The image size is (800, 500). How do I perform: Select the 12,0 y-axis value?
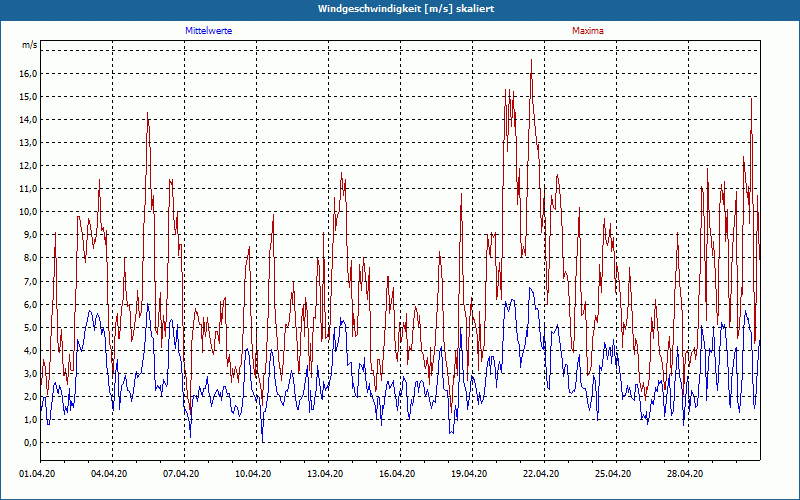click(x=29, y=165)
